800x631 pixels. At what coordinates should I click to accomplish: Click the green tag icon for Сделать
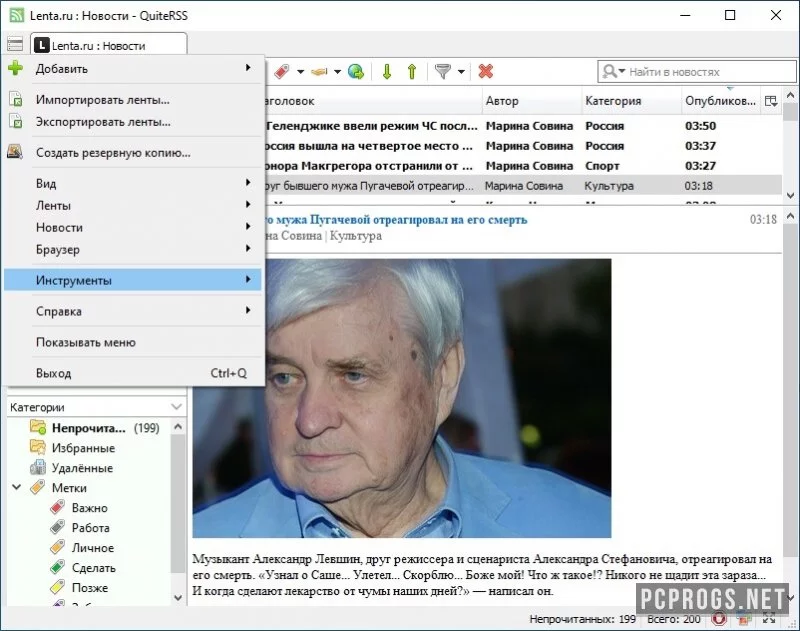pos(58,567)
